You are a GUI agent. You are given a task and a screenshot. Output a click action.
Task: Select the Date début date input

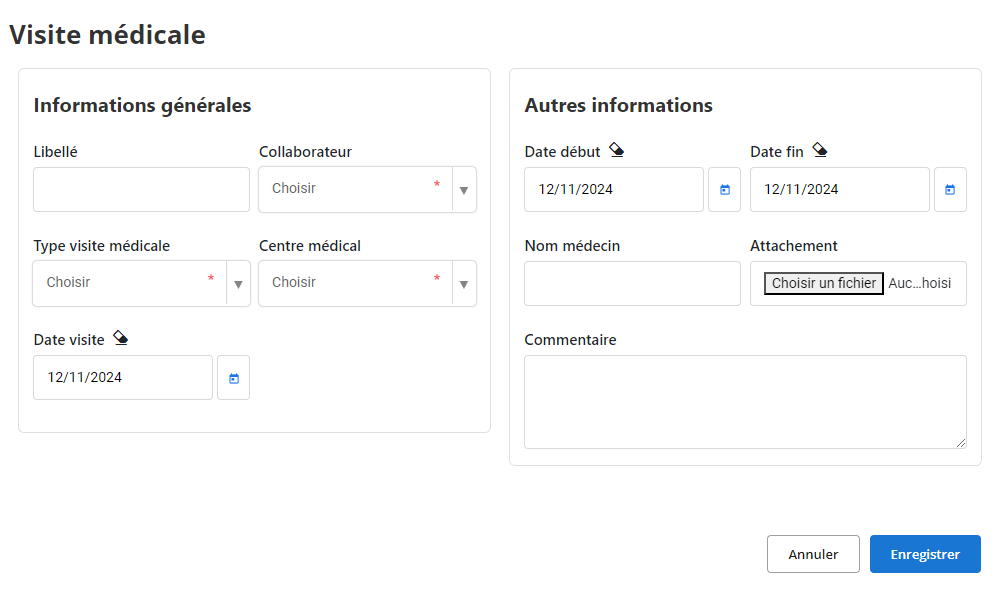click(x=614, y=190)
